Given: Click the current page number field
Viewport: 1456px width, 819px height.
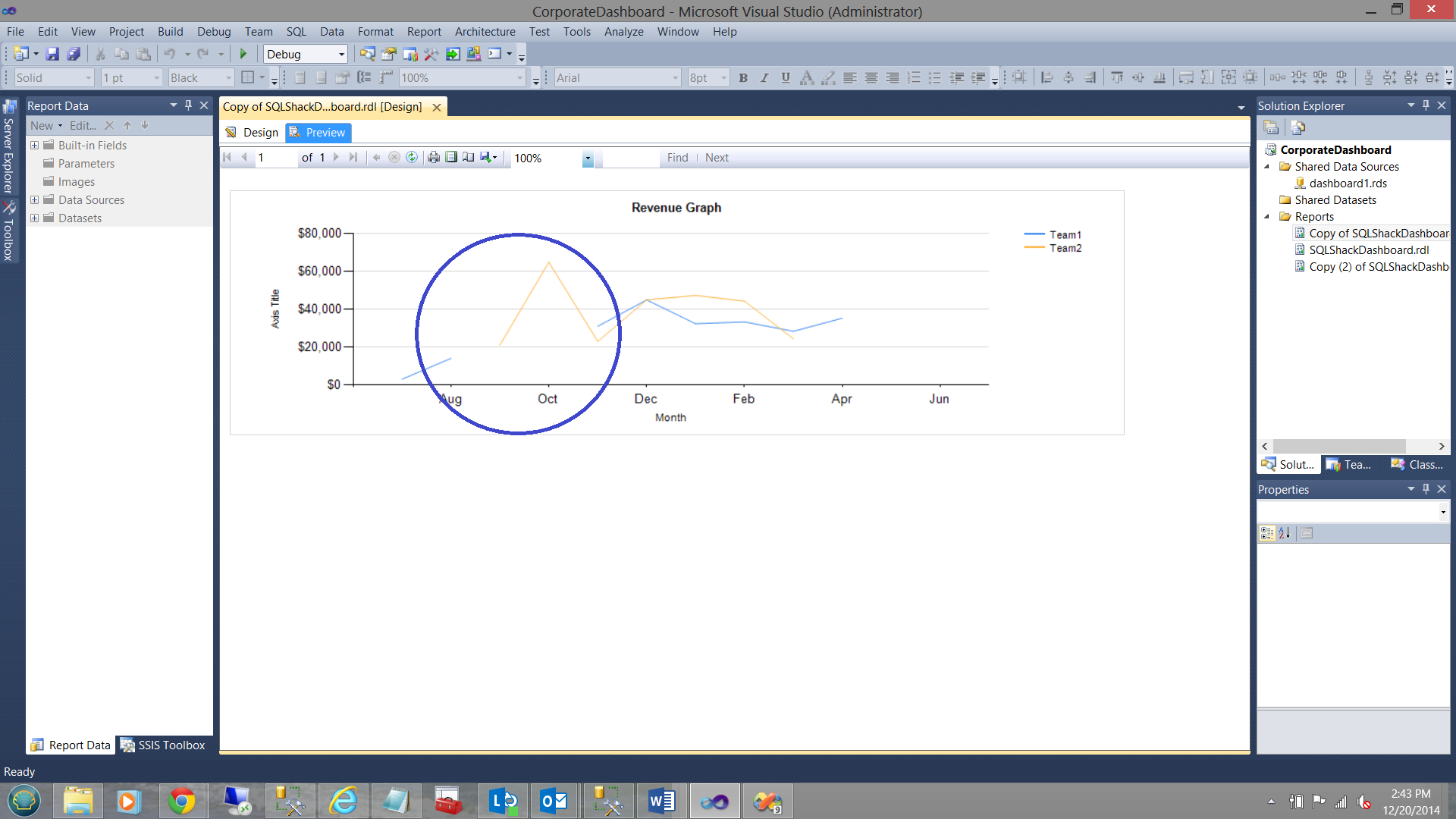Looking at the screenshot, I should (275, 158).
